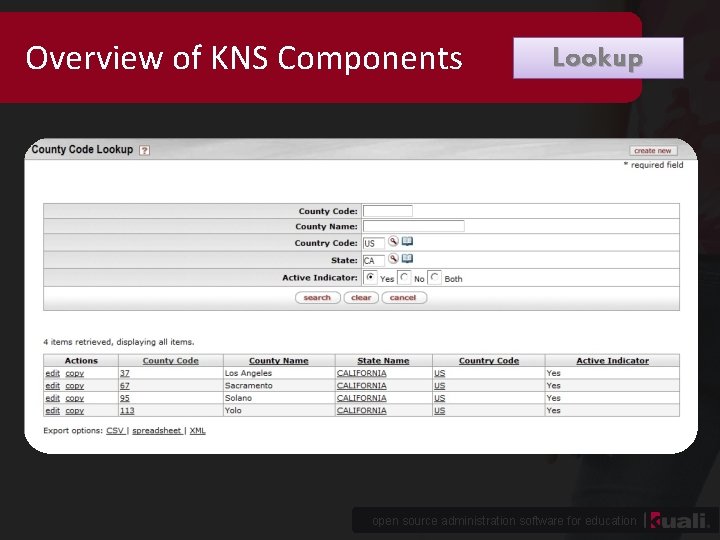Edit the Yolo county row
The width and height of the screenshot is (720, 540).
(x=53, y=411)
